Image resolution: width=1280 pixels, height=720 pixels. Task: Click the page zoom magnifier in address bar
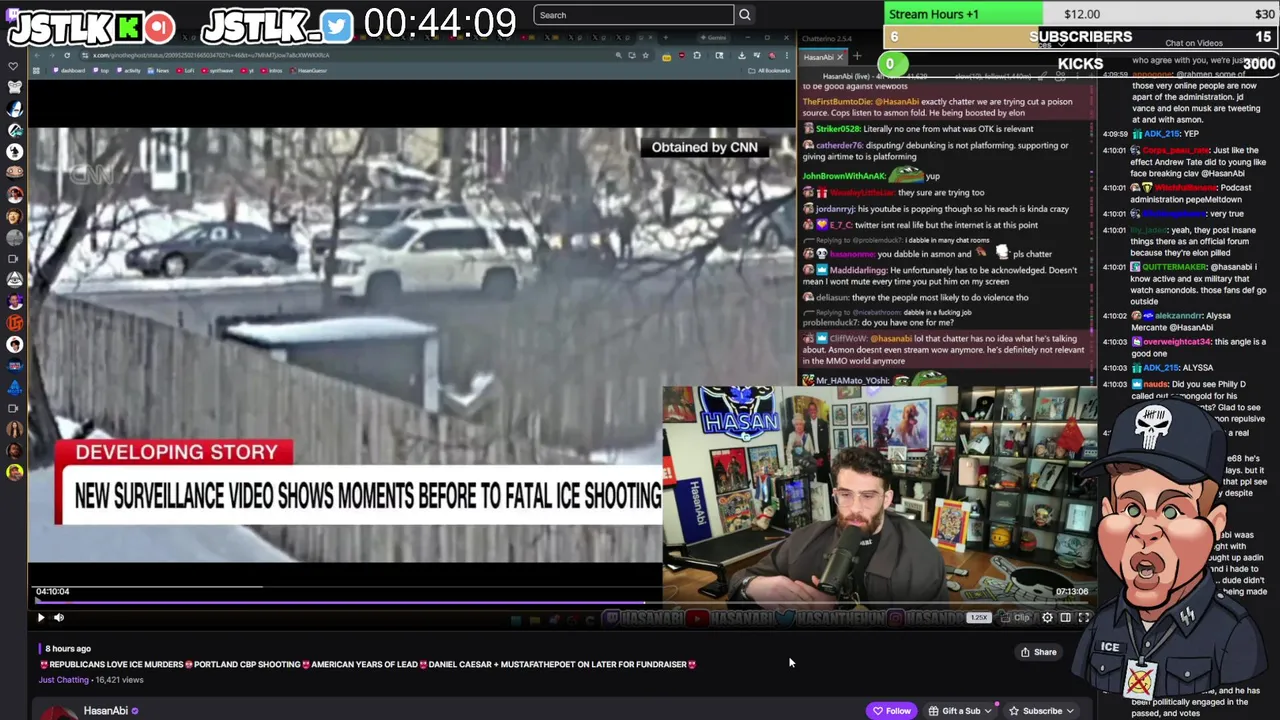pyautogui.click(x=619, y=55)
